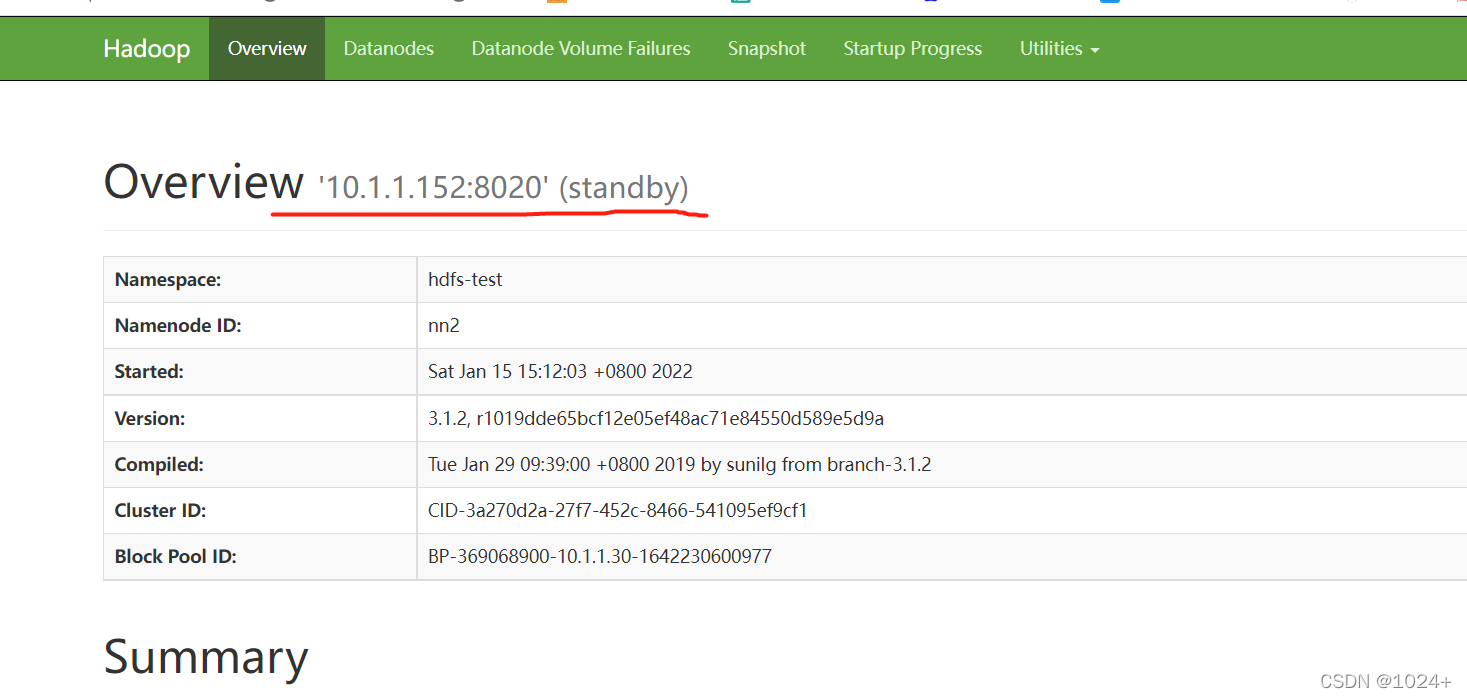Click the Summary section heading
This screenshot has width=1467, height=698.
click(206, 657)
